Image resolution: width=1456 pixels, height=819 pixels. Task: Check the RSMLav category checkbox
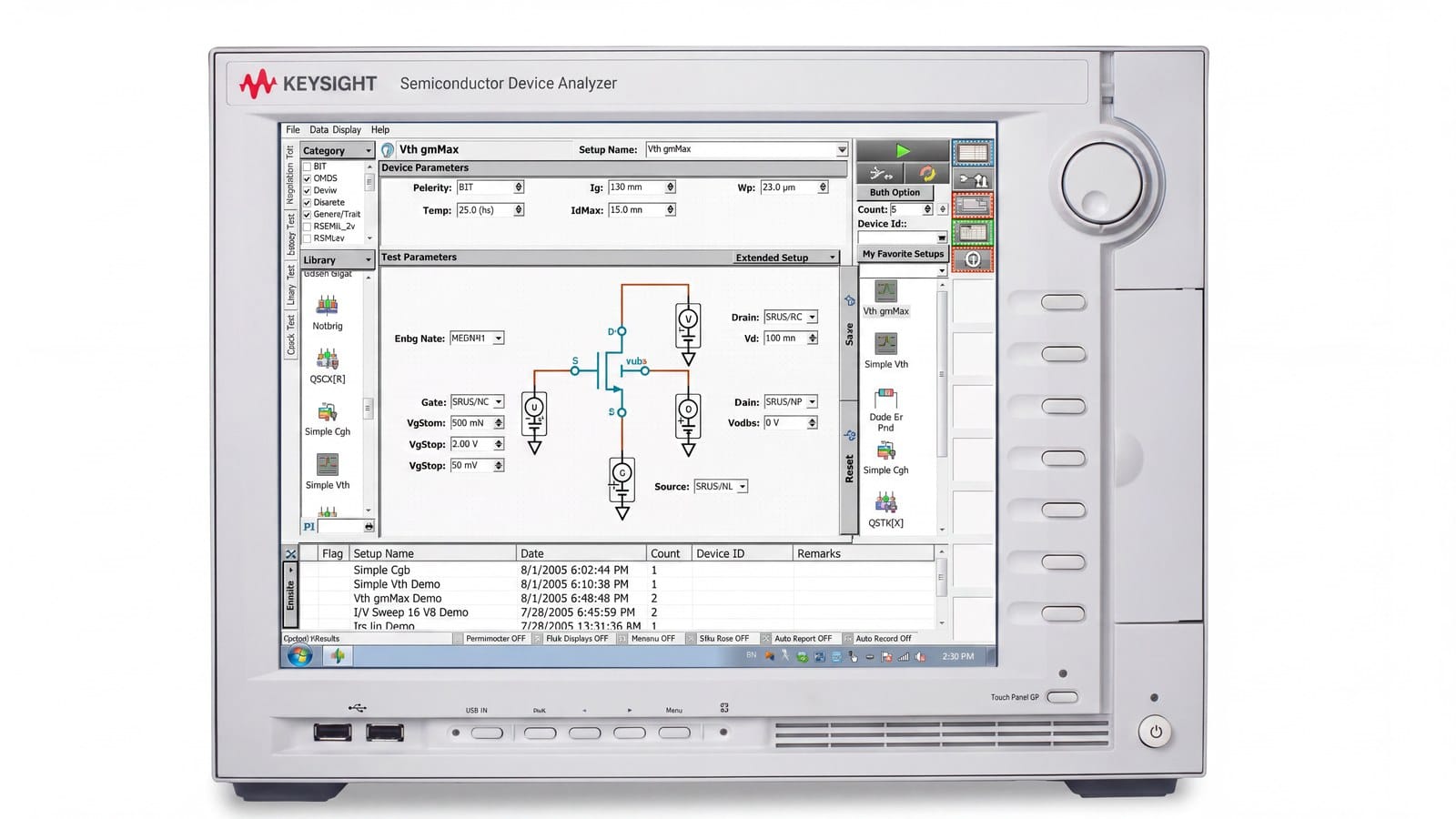307,238
